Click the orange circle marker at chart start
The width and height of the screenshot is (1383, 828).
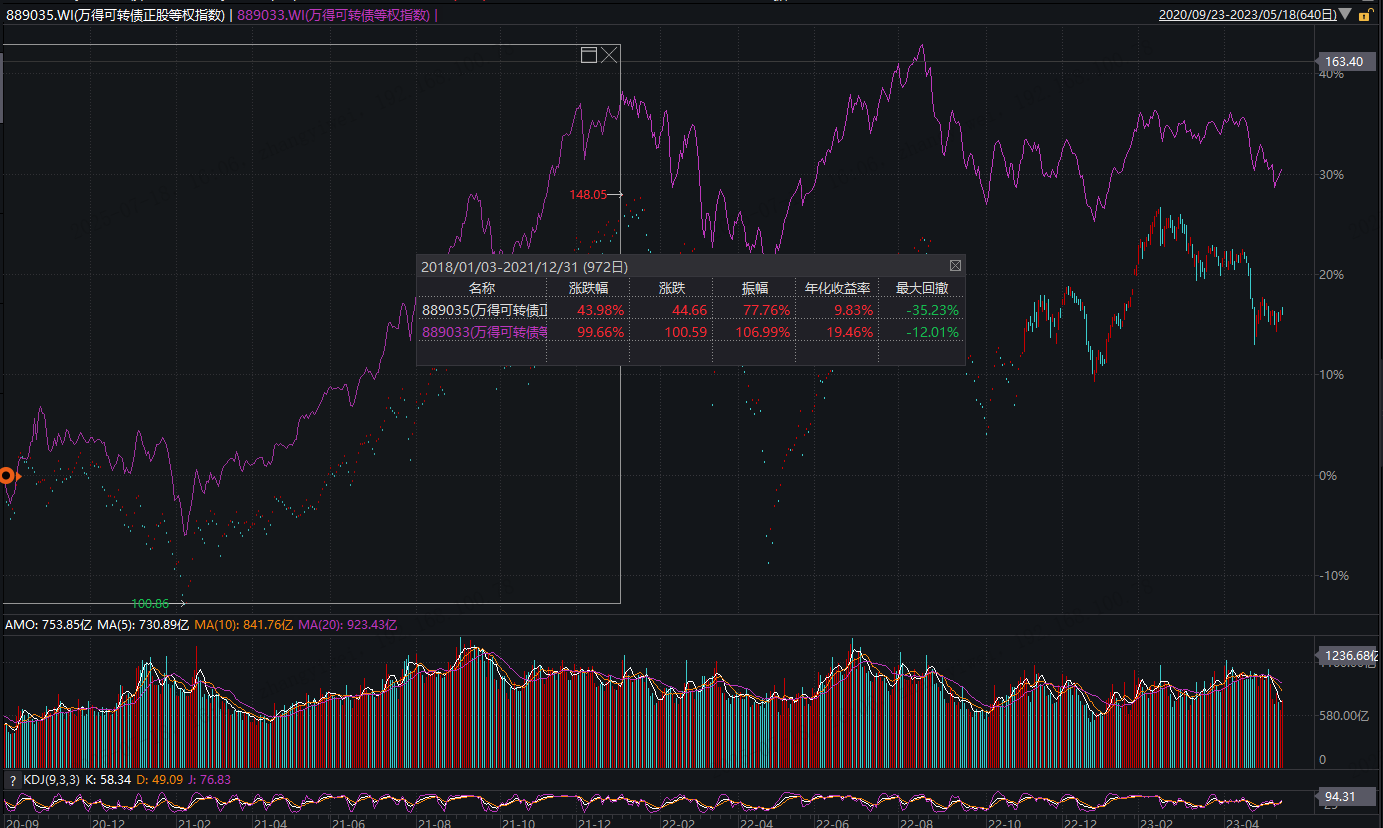[x=7, y=476]
